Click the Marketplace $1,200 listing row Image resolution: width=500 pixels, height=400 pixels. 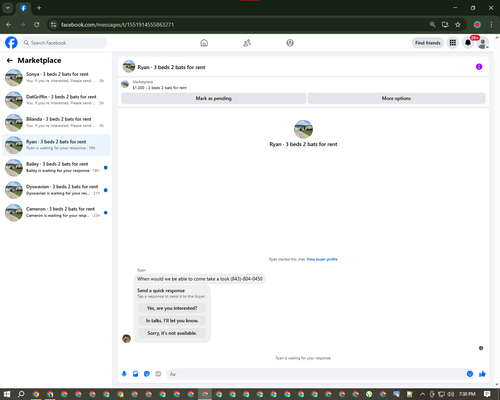[x=303, y=85]
